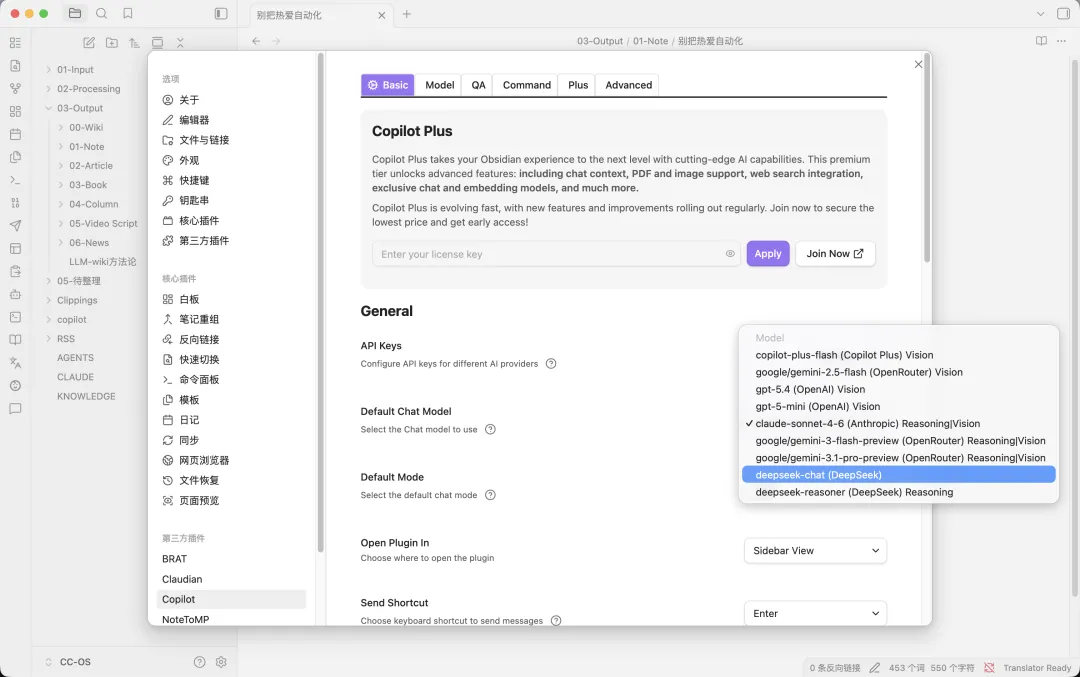This screenshot has height=677, width=1080.
Task: Click the search icon in top toolbar
Action: tap(102, 14)
